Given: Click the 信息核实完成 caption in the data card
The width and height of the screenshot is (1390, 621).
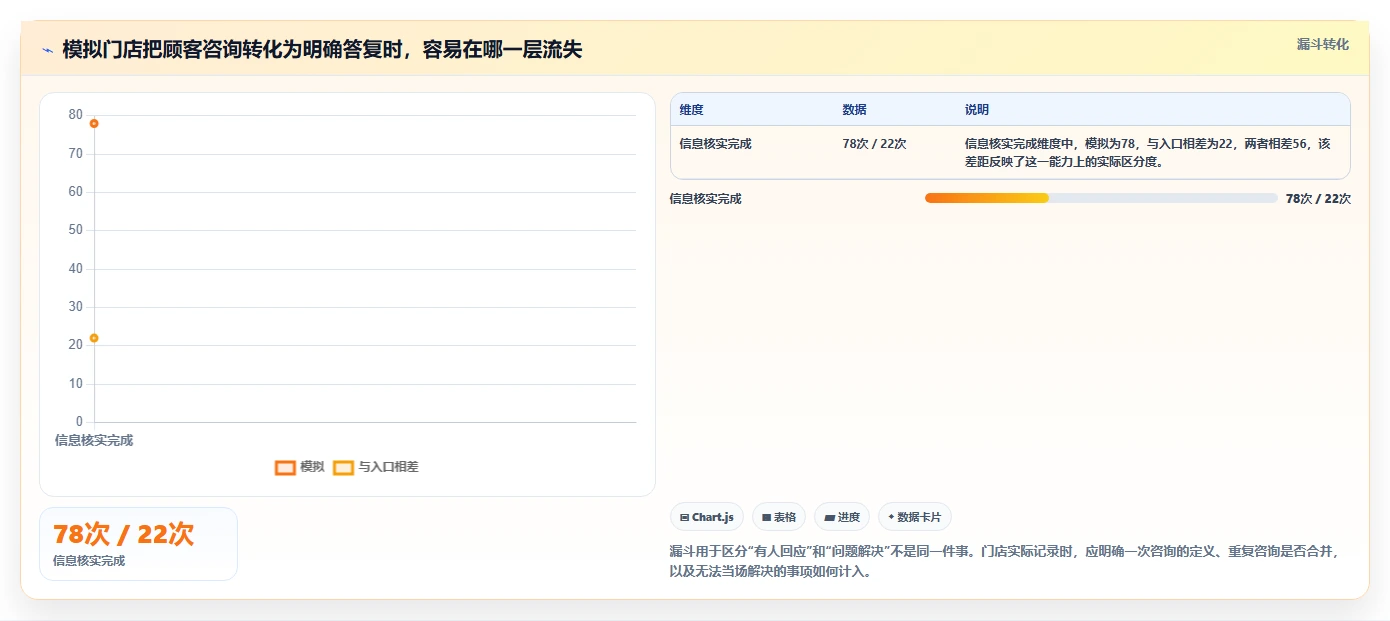Looking at the screenshot, I should [x=89, y=561].
